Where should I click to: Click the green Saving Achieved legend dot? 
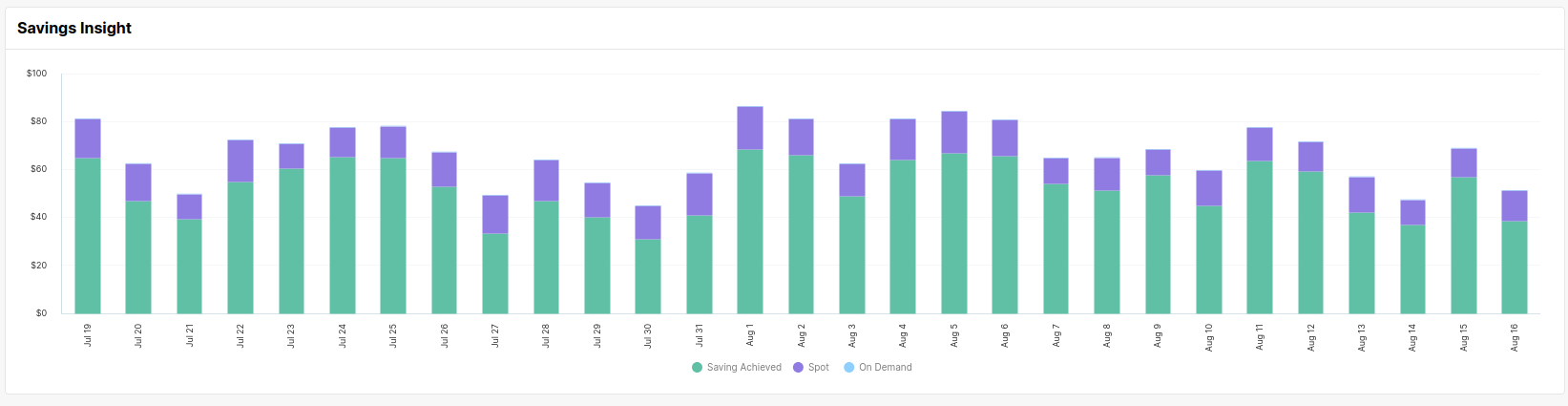(698, 368)
